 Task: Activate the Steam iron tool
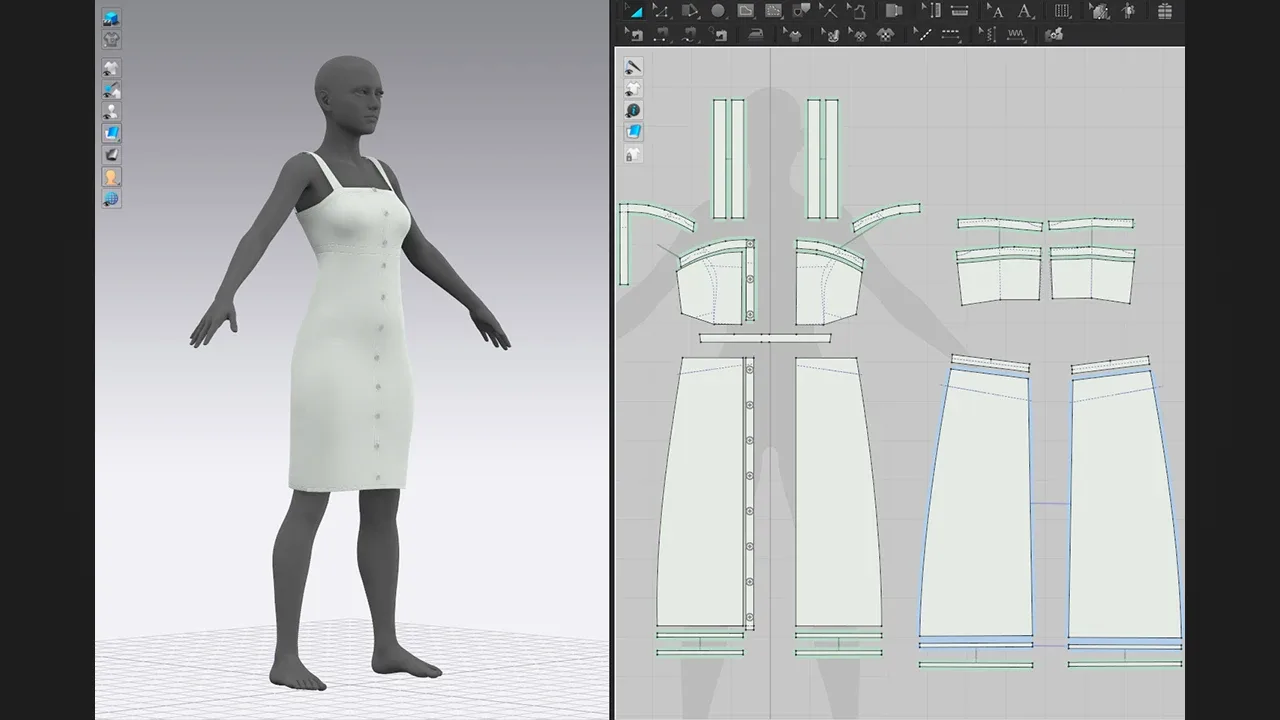[757, 34]
